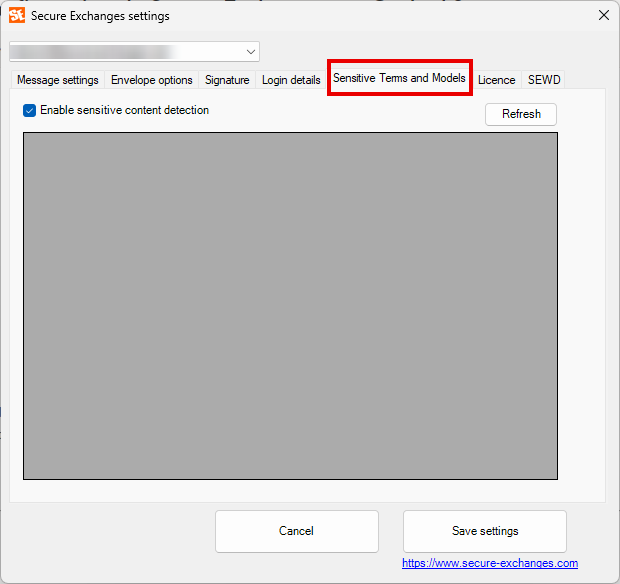
Task: Go to the Signature tab
Action: point(227,80)
